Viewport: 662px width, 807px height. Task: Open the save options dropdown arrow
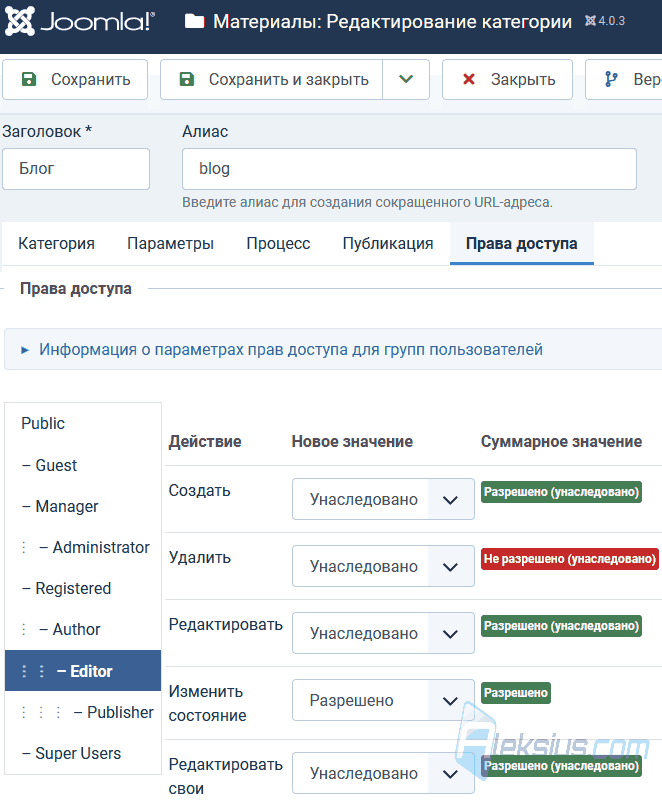[406, 79]
